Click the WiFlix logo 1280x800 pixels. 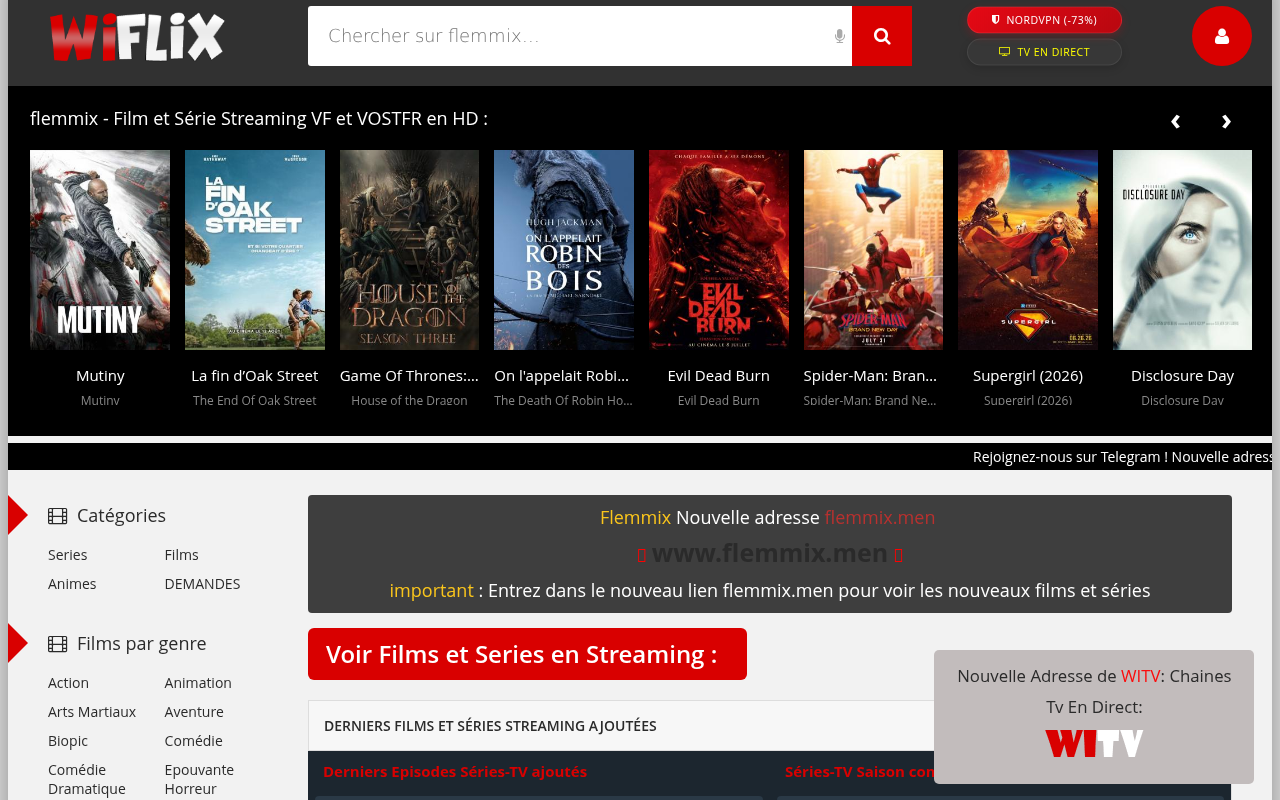pos(137,37)
